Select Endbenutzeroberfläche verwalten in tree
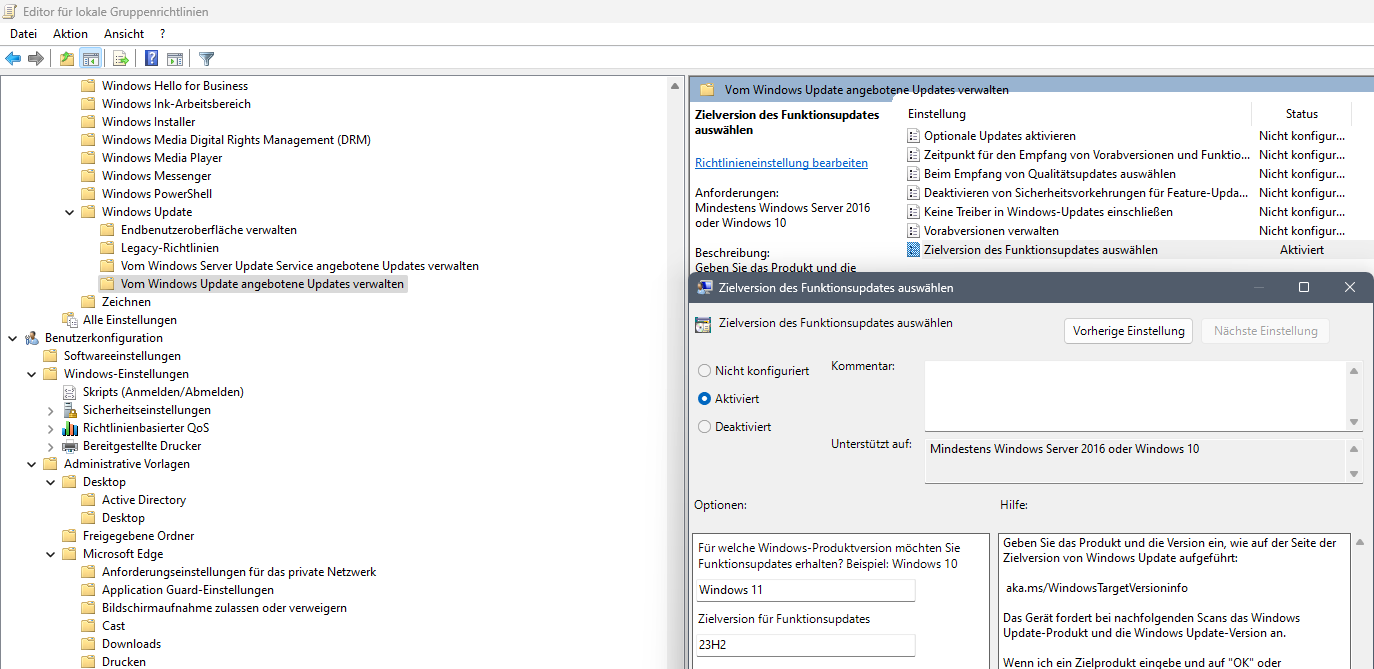 (x=209, y=230)
